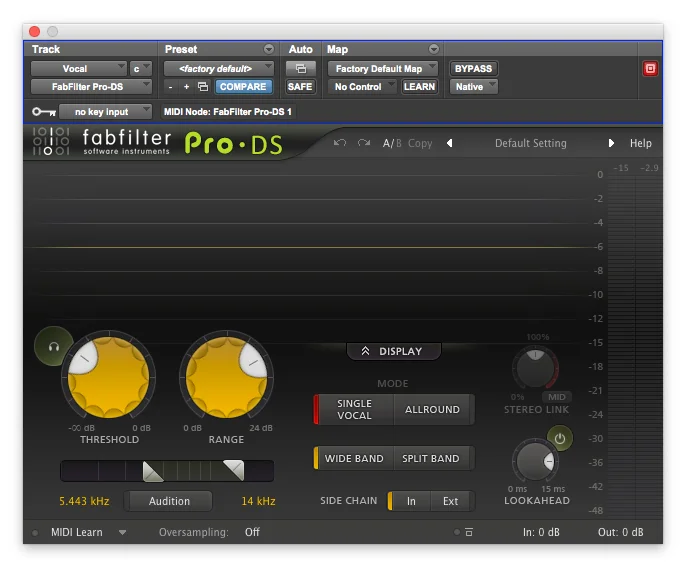Click the Audition button

[169, 501]
